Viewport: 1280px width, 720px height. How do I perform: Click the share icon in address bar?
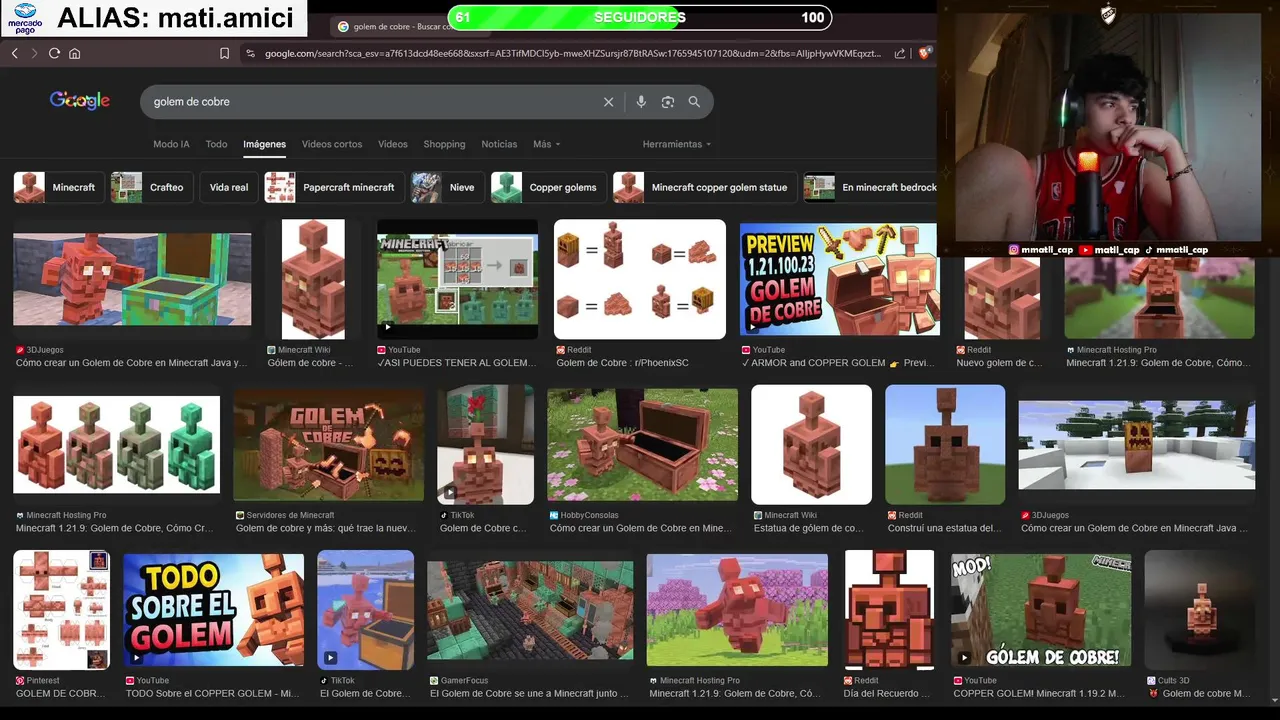[x=900, y=53]
